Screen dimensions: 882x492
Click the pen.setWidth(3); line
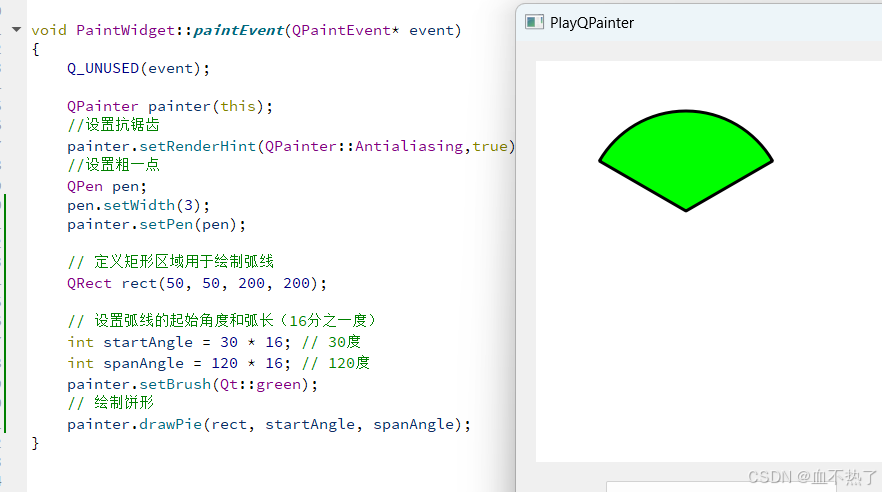click(x=138, y=205)
